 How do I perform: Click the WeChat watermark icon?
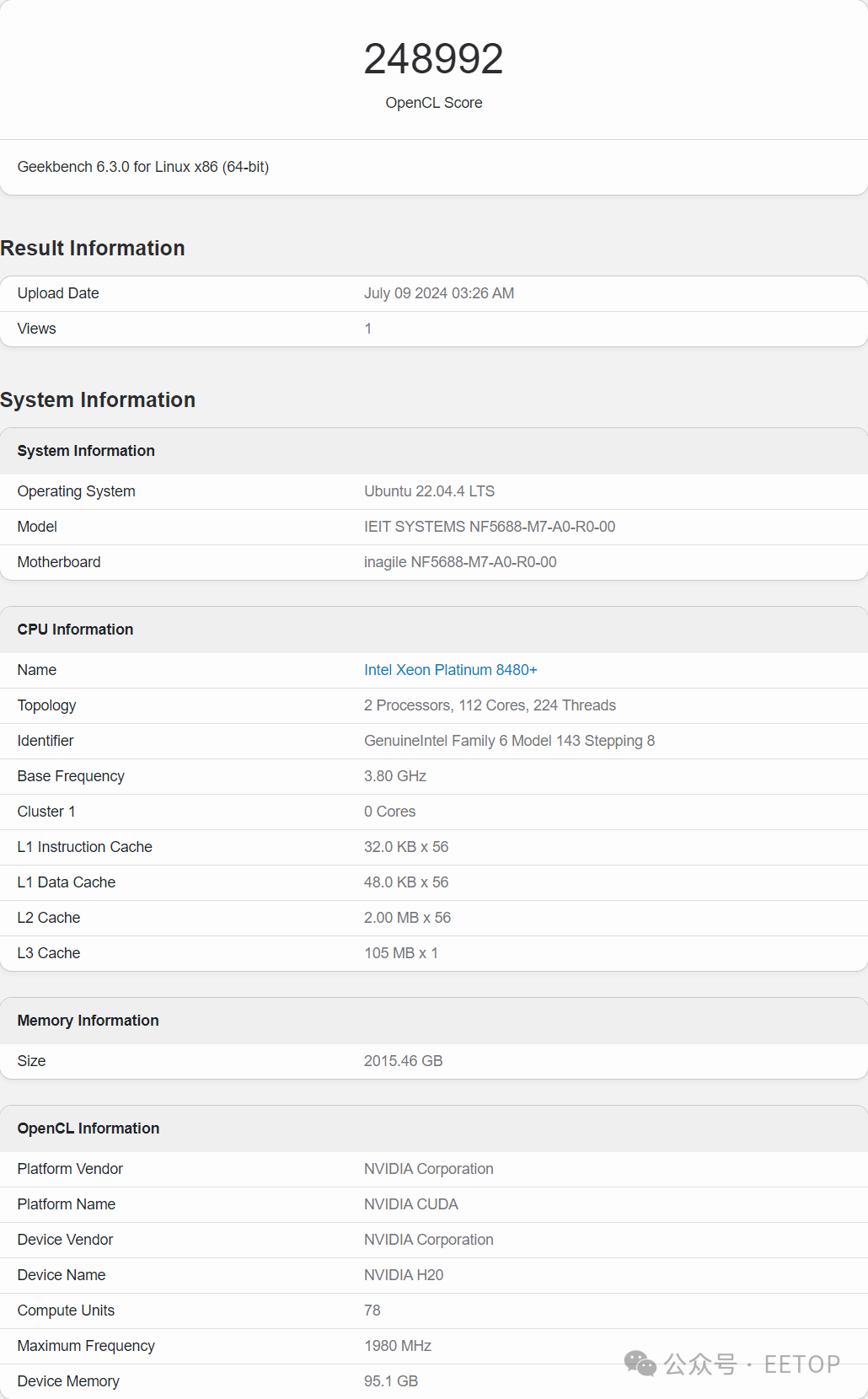coord(640,1364)
